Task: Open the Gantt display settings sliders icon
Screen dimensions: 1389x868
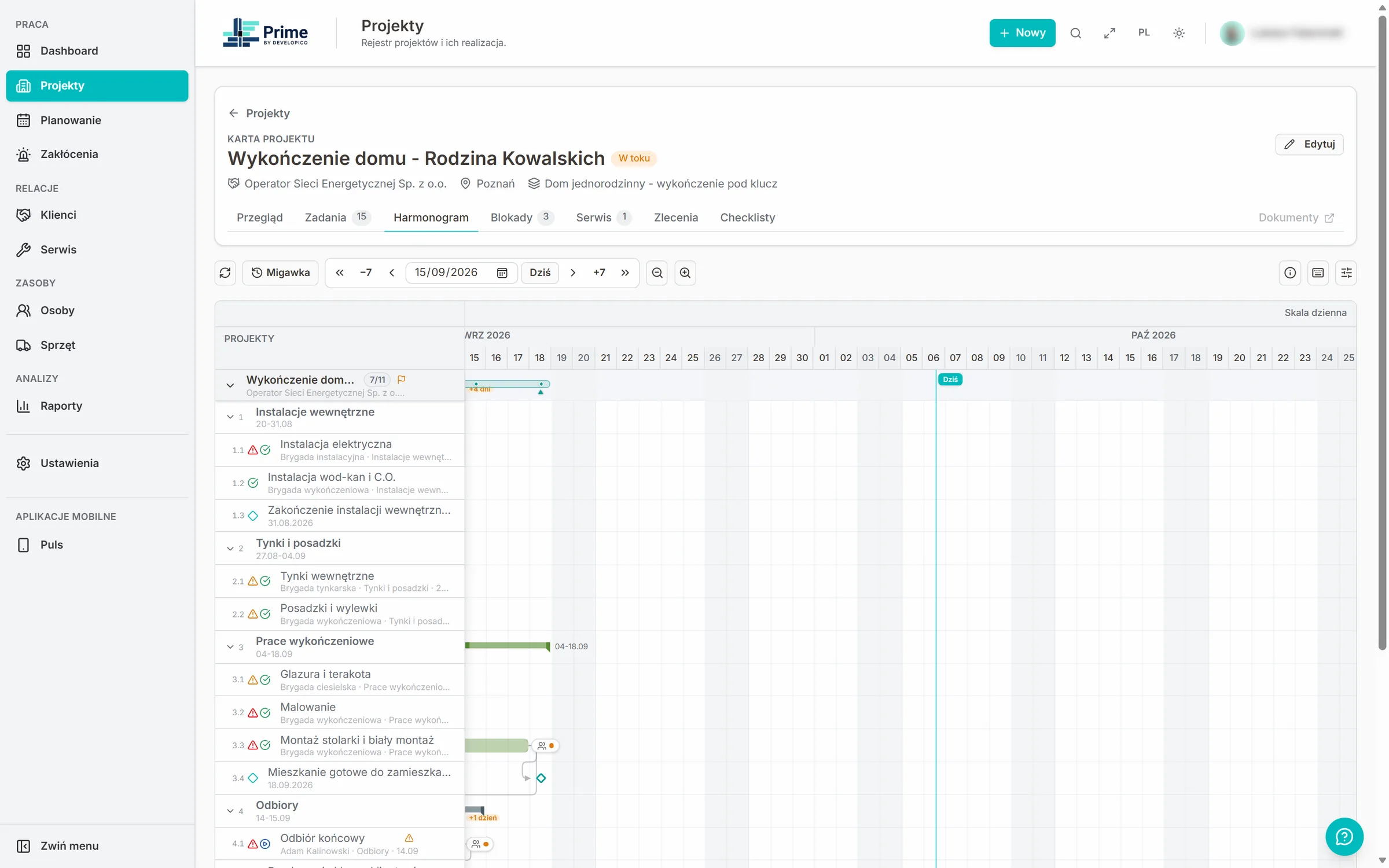Action: (x=1346, y=273)
